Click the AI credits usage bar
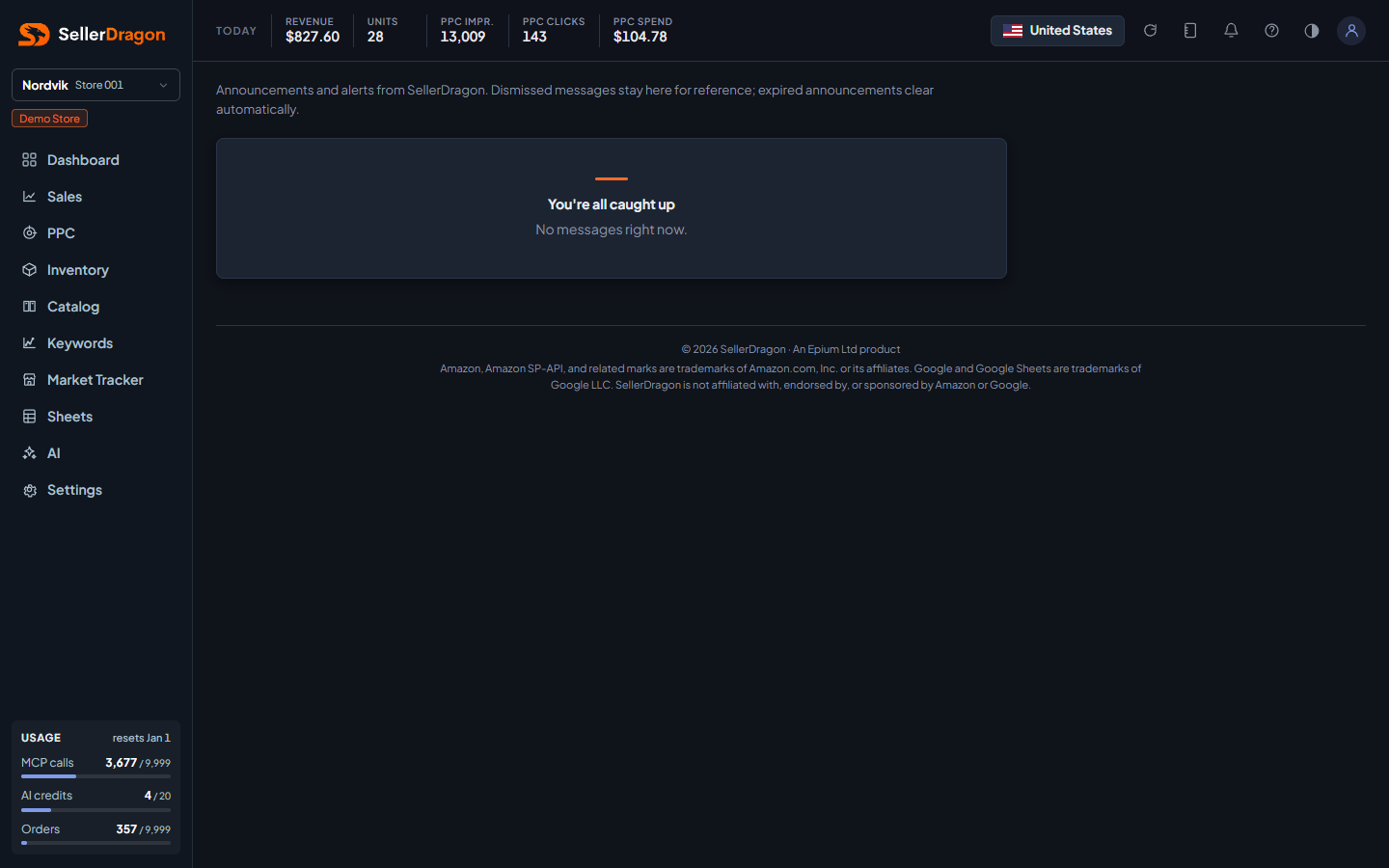The height and width of the screenshot is (868, 1389). pos(95,810)
